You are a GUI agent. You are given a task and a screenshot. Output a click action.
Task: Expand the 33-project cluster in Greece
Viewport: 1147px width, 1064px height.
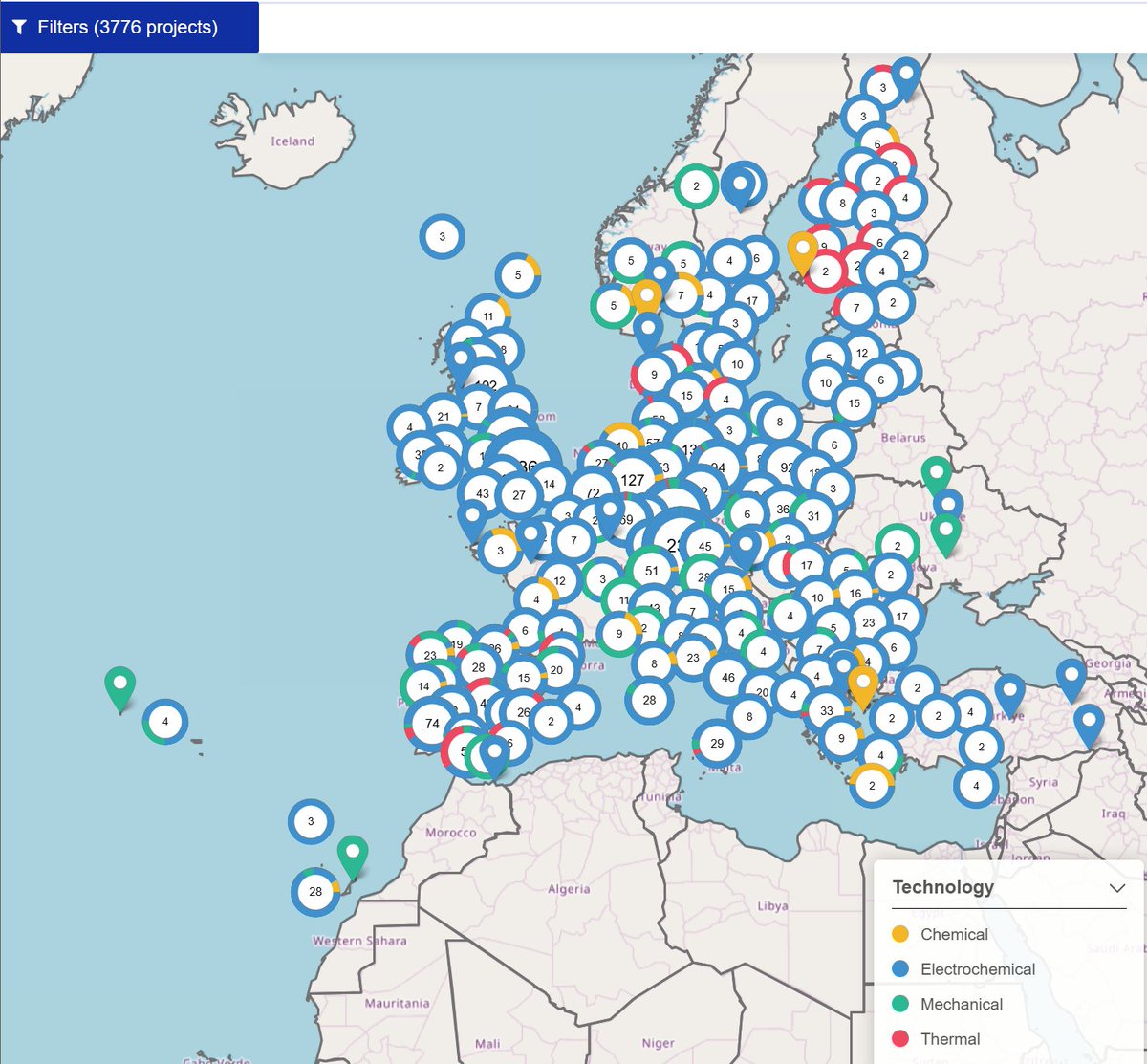(827, 710)
